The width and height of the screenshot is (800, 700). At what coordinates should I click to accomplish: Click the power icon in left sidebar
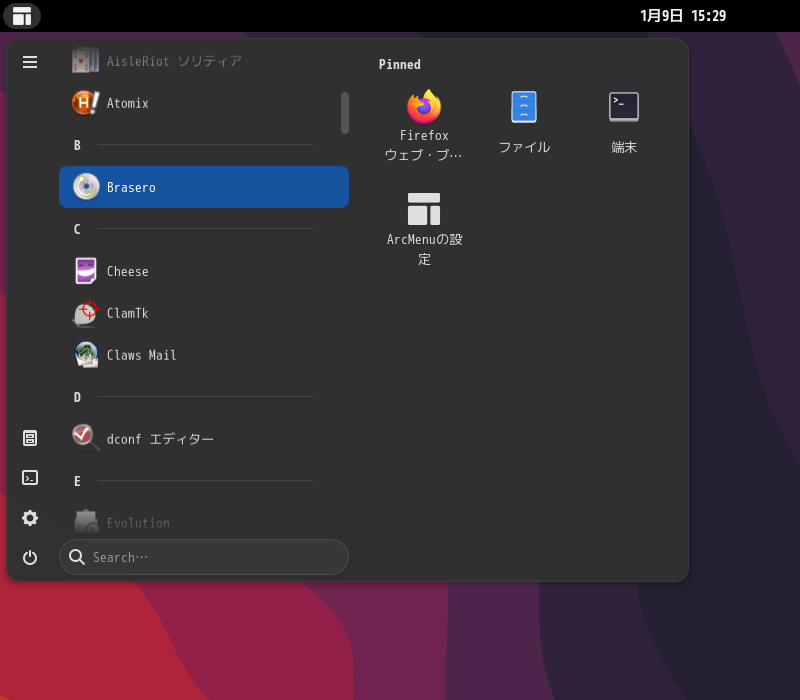[x=30, y=557]
